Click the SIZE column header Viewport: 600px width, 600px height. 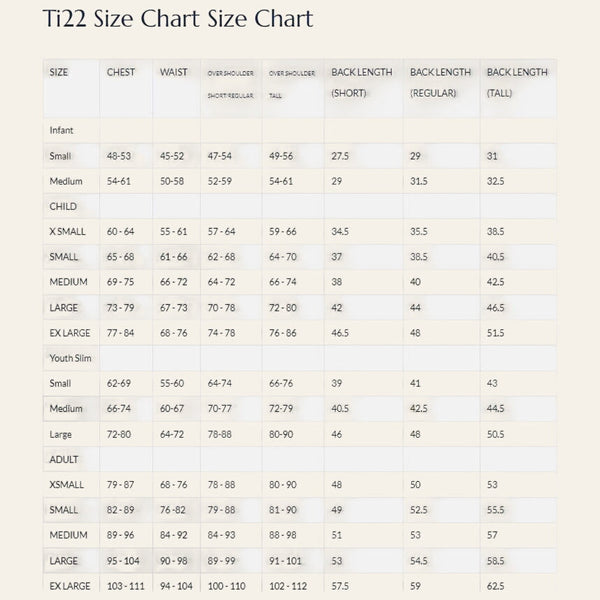pyautogui.click(x=59, y=72)
